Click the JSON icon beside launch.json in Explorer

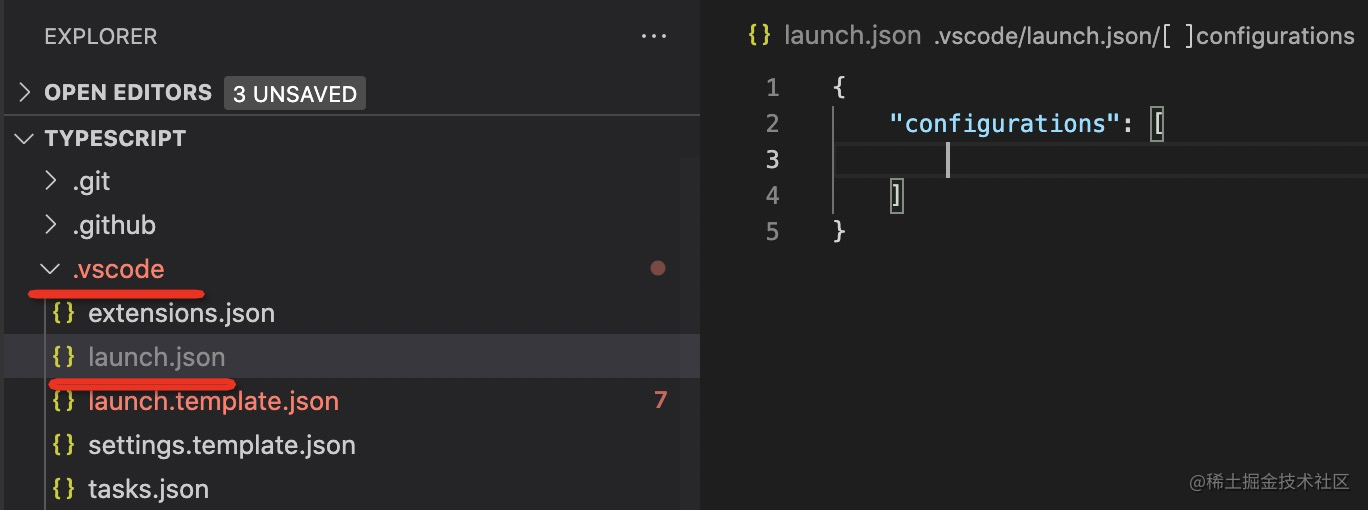pos(63,357)
